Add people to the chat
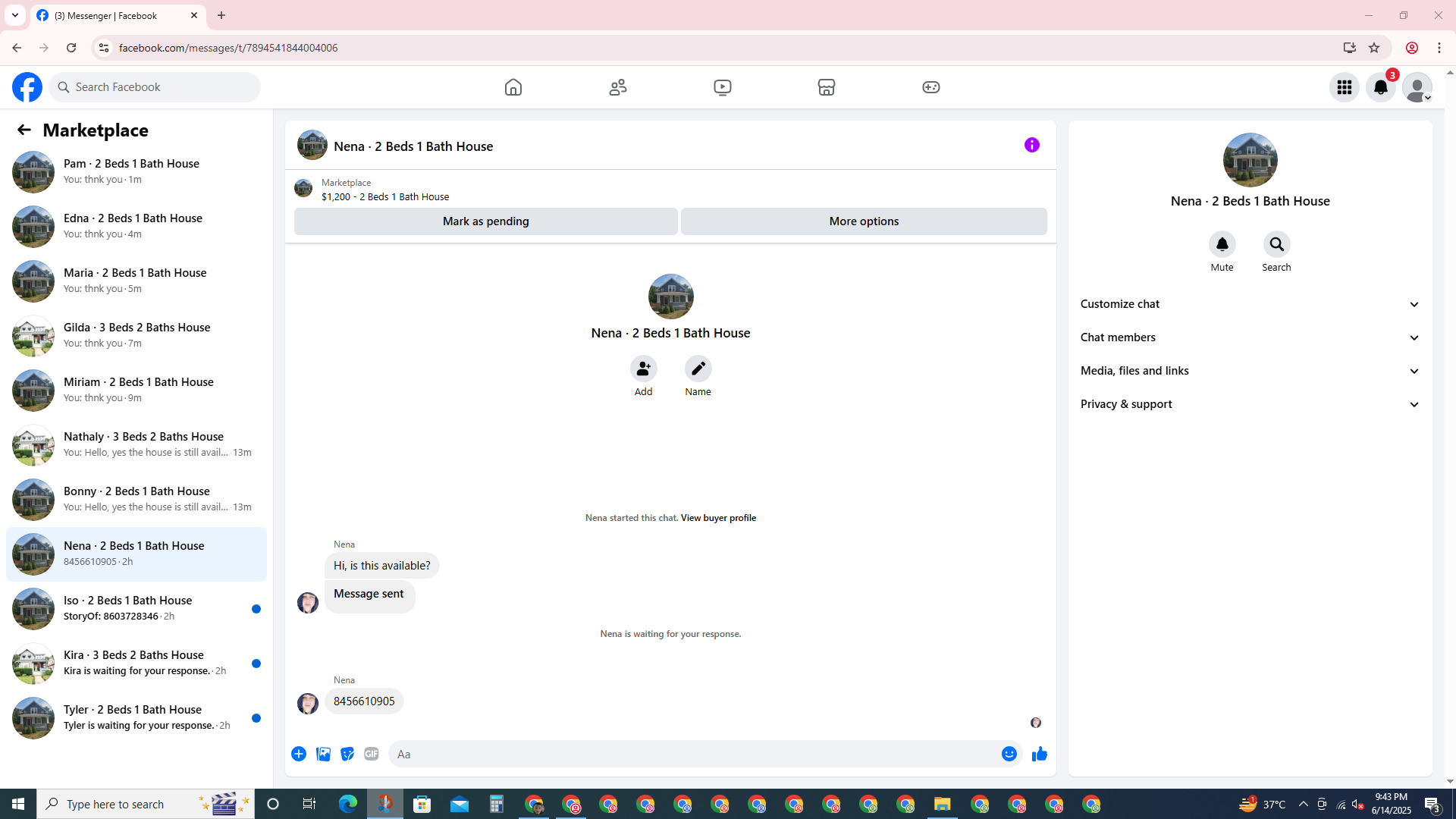Image resolution: width=1456 pixels, height=819 pixels. [x=644, y=369]
